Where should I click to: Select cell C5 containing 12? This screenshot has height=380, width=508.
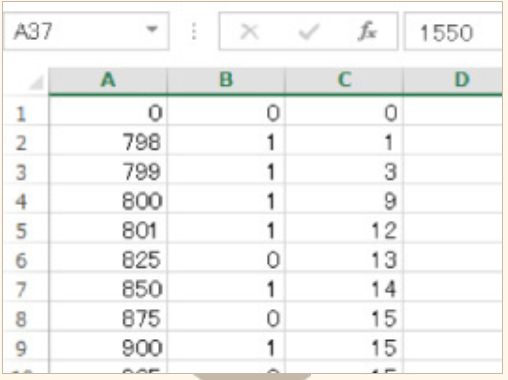point(344,231)
